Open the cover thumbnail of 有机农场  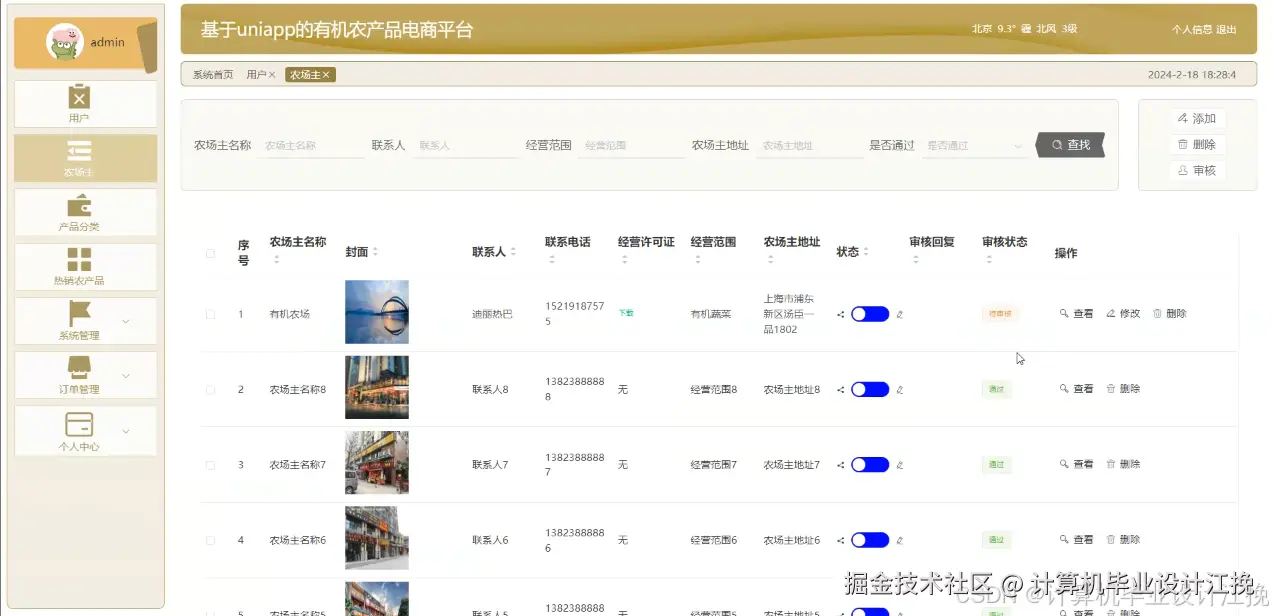click(377, 312)
